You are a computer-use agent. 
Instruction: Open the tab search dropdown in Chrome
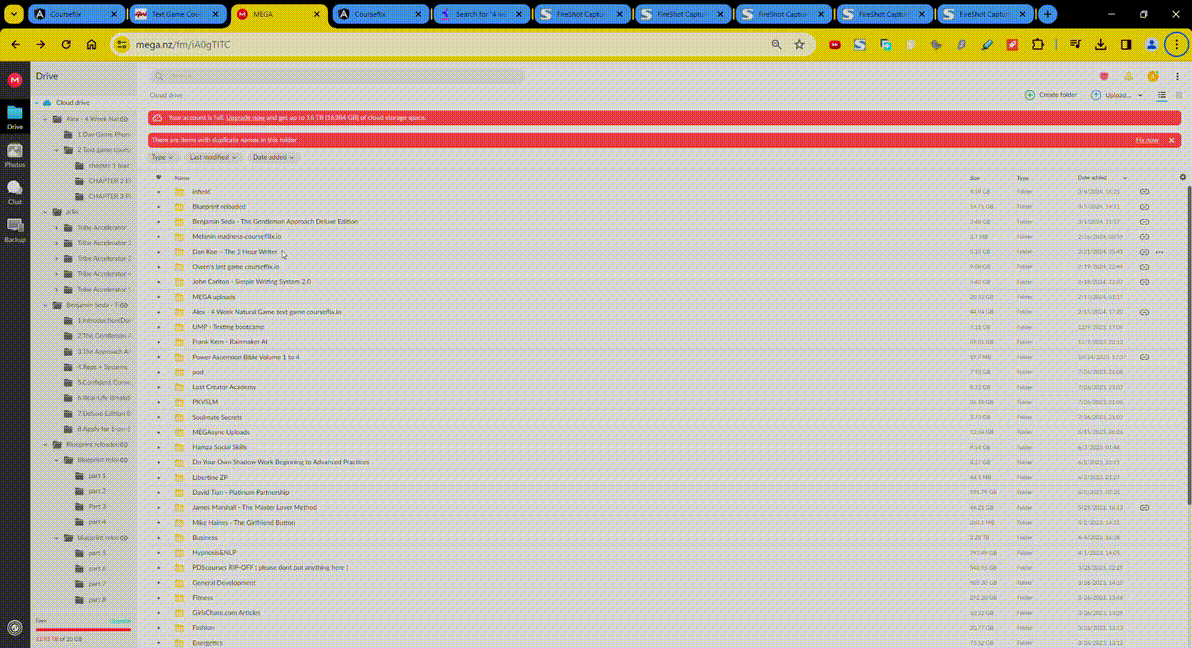tap(14, 14)
